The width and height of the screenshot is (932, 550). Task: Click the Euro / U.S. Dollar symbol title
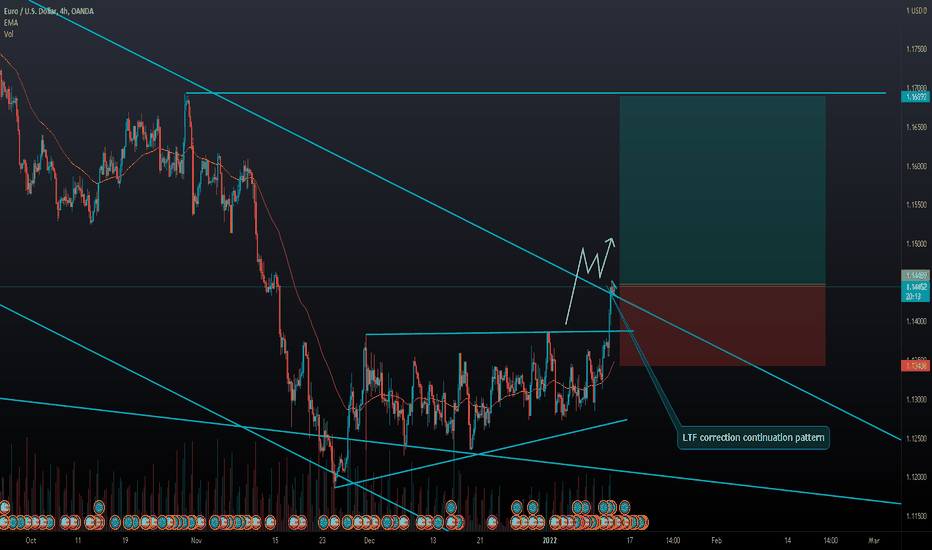(x=49, y=11)
